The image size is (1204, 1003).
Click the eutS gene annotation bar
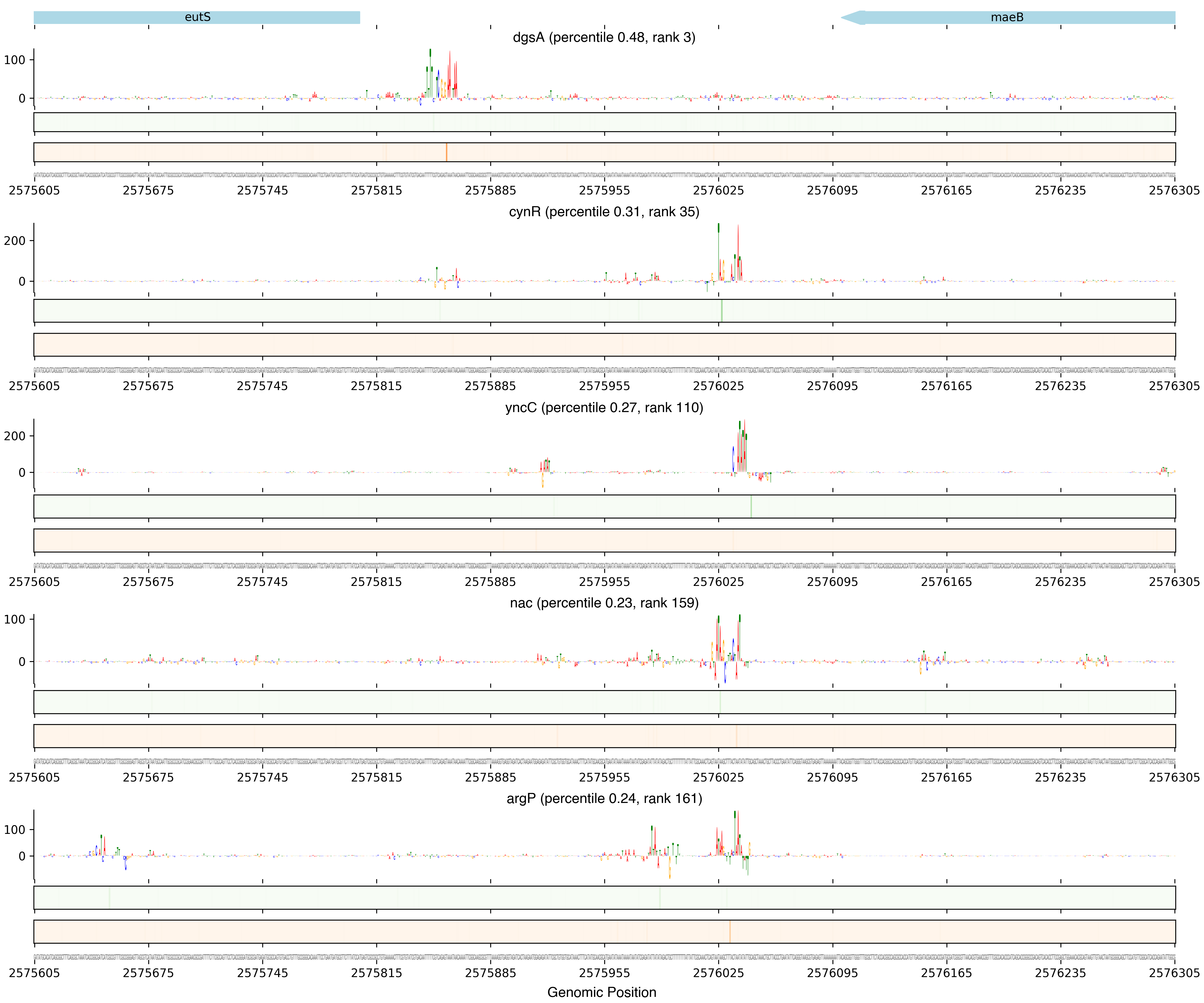[x=197, y=17]
